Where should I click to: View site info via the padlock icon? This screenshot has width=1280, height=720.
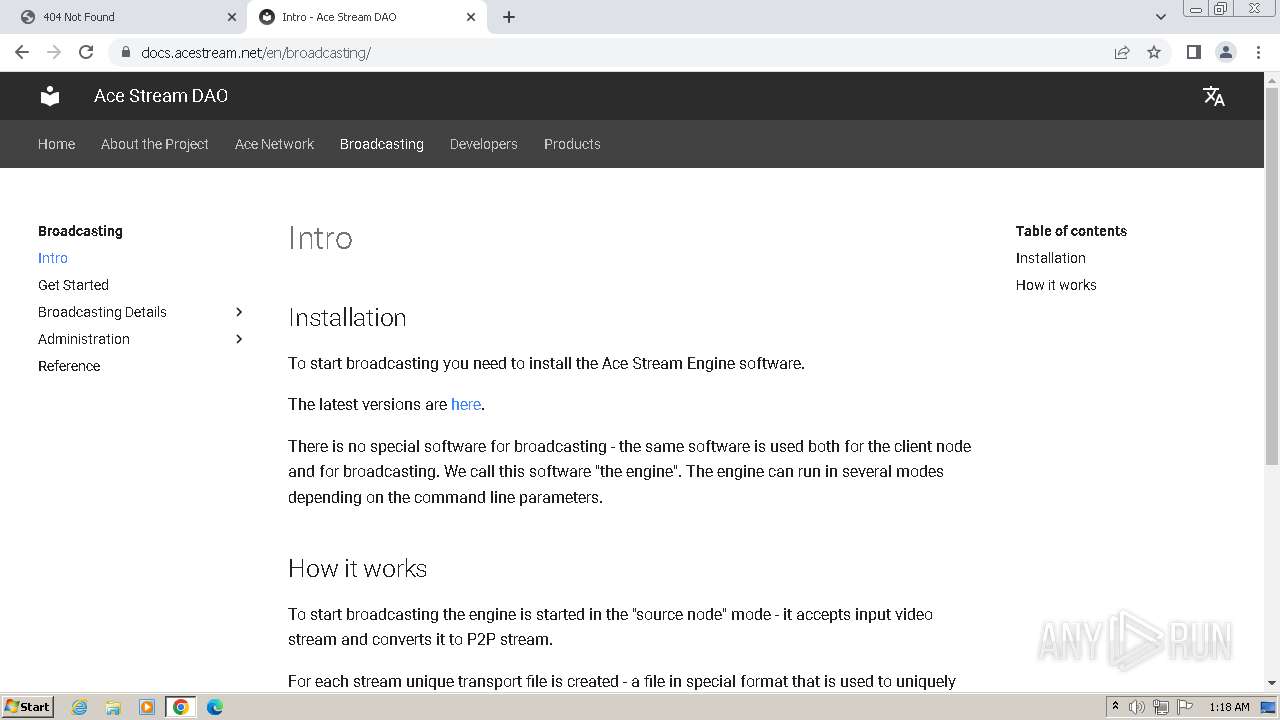tap(126, 52)
